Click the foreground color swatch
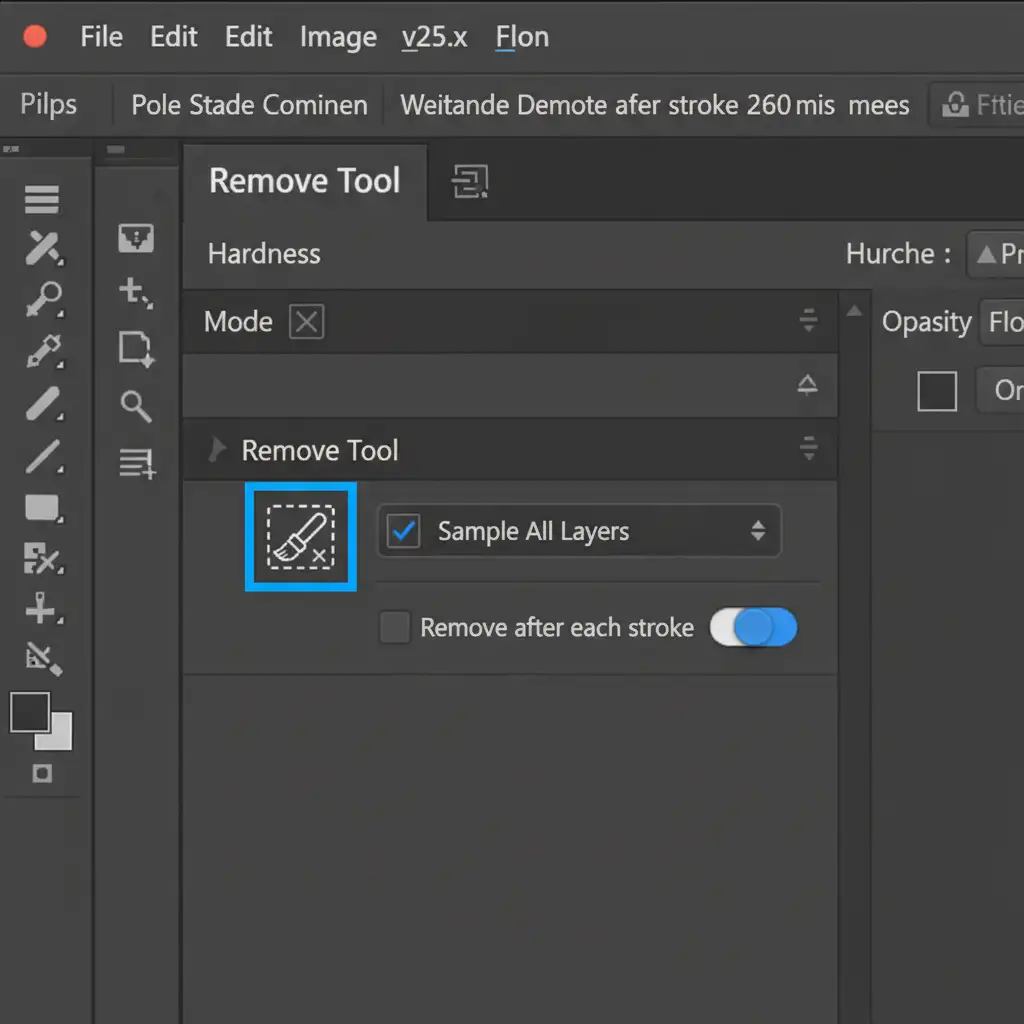The width and height of the screenshot is (1024, 1024). pos(30,712)
